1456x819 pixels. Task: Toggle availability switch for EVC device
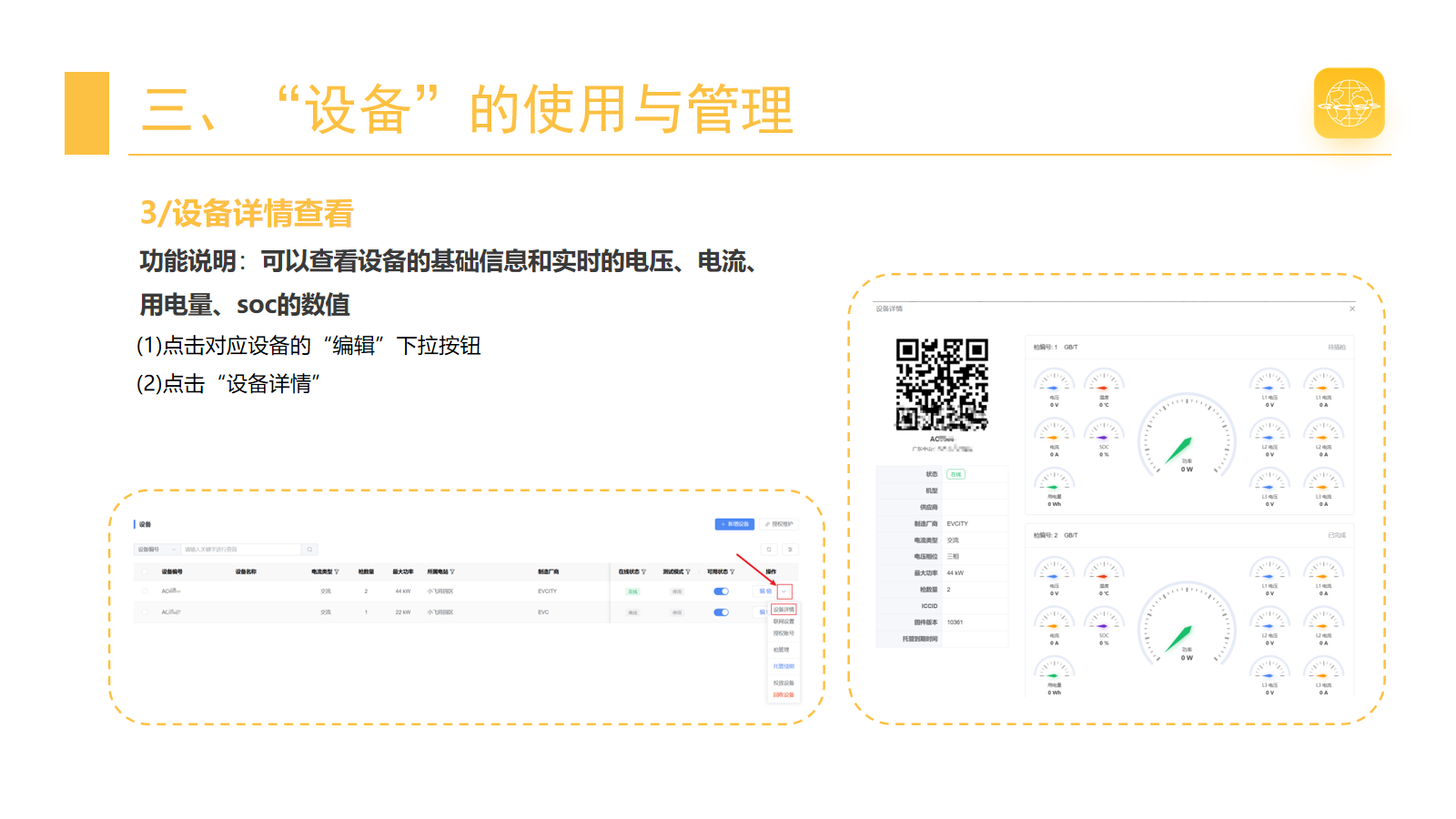click(x=722, y=612)
